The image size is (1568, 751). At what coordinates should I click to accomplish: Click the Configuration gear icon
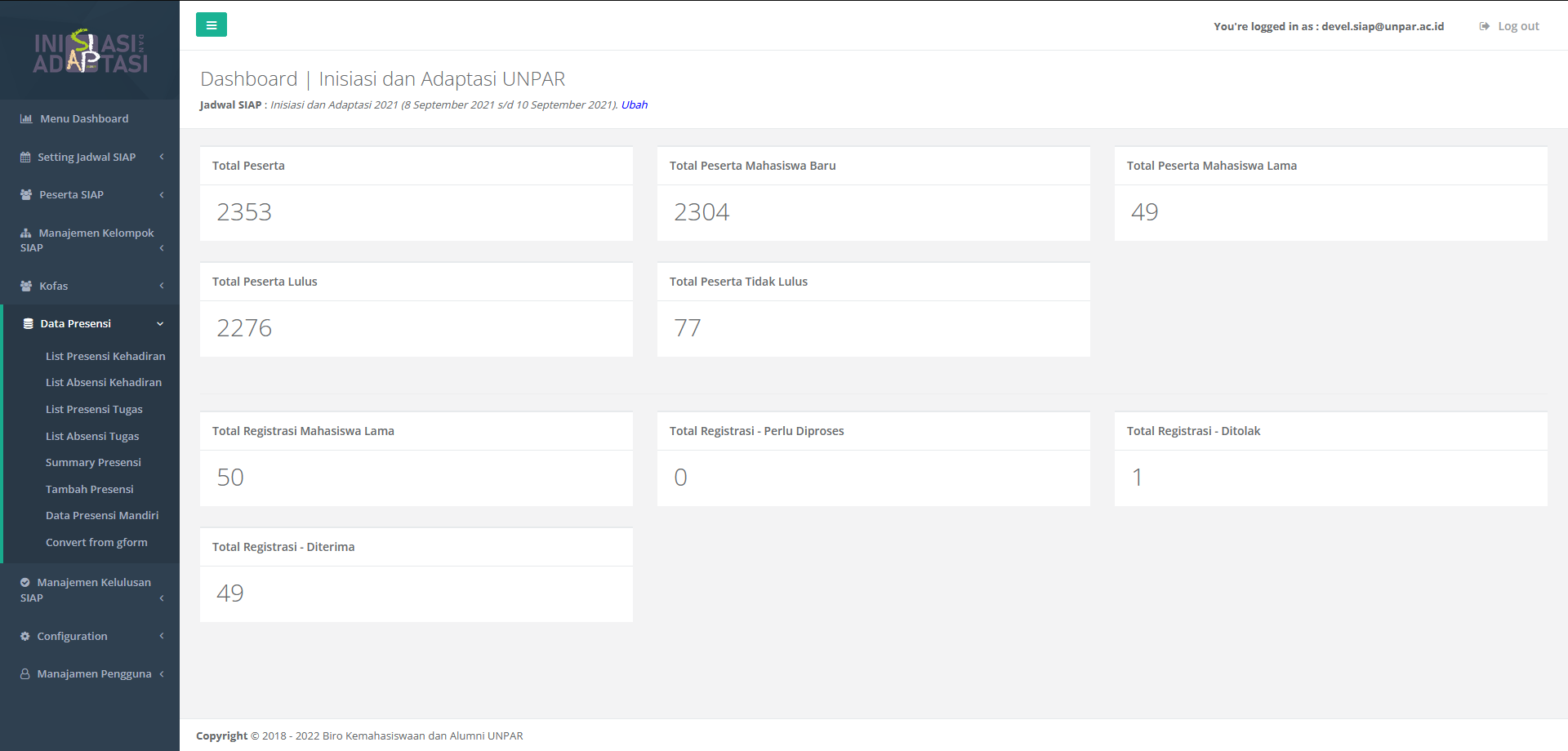tap(25, 637)
